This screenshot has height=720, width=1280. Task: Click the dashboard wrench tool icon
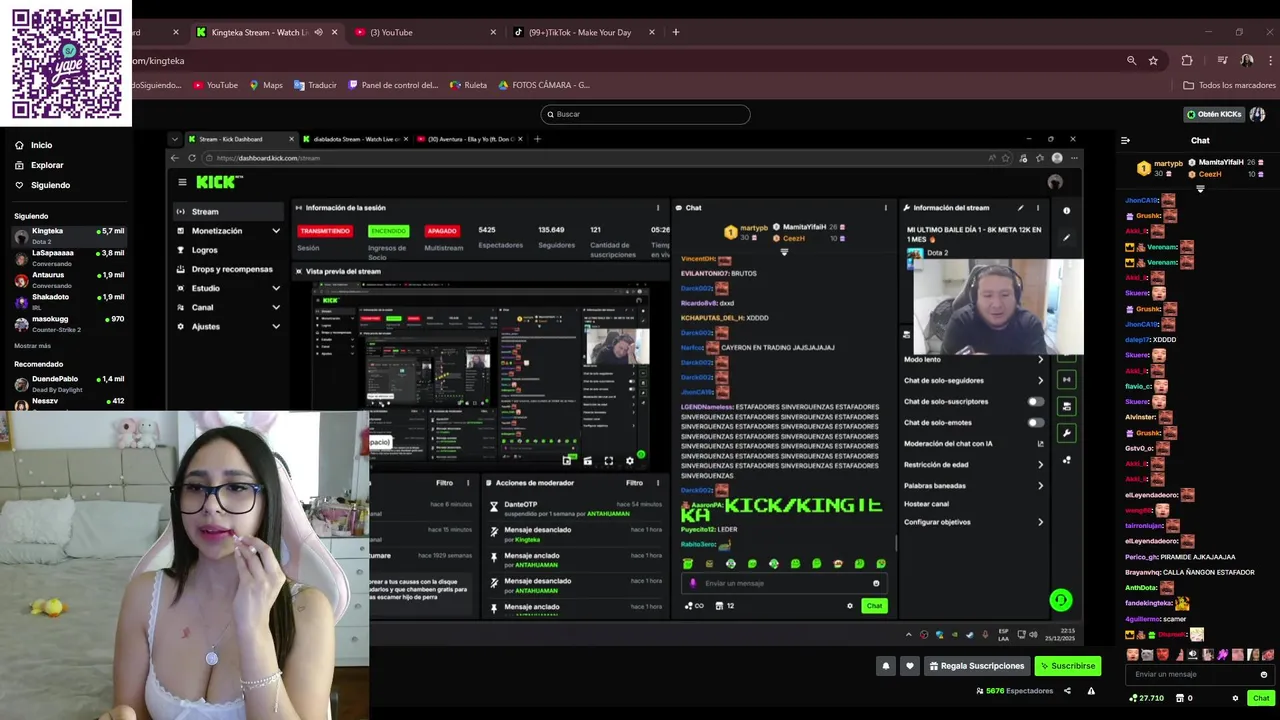click(1067, 433)
